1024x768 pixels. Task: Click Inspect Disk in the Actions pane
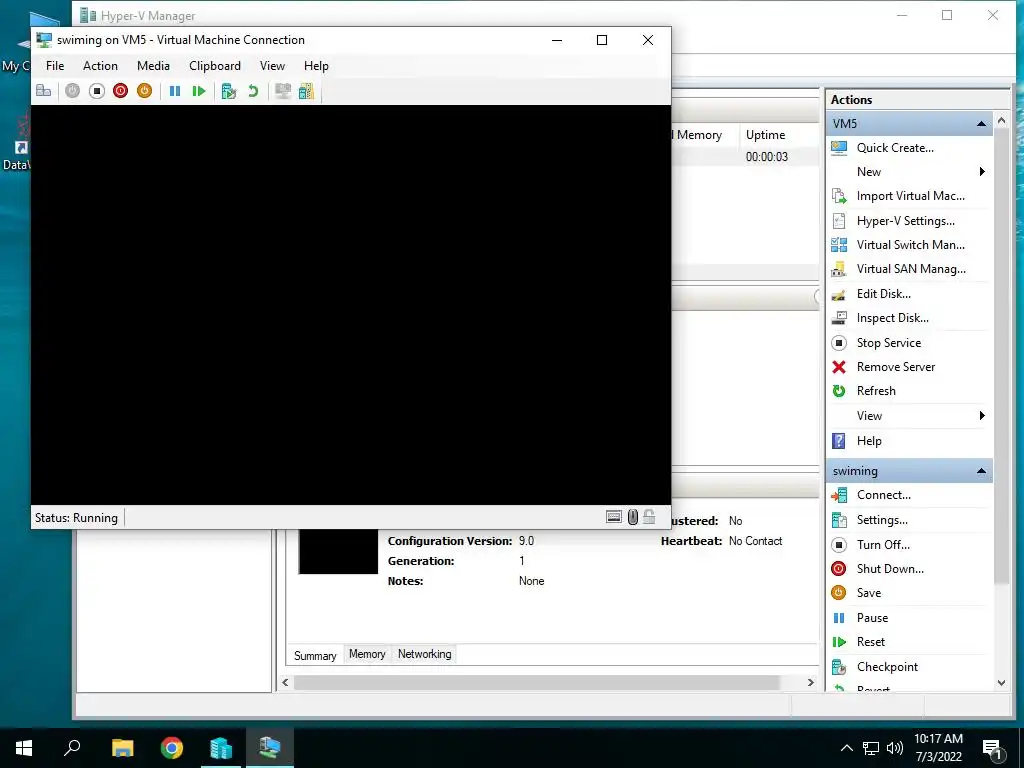[892, 318]
